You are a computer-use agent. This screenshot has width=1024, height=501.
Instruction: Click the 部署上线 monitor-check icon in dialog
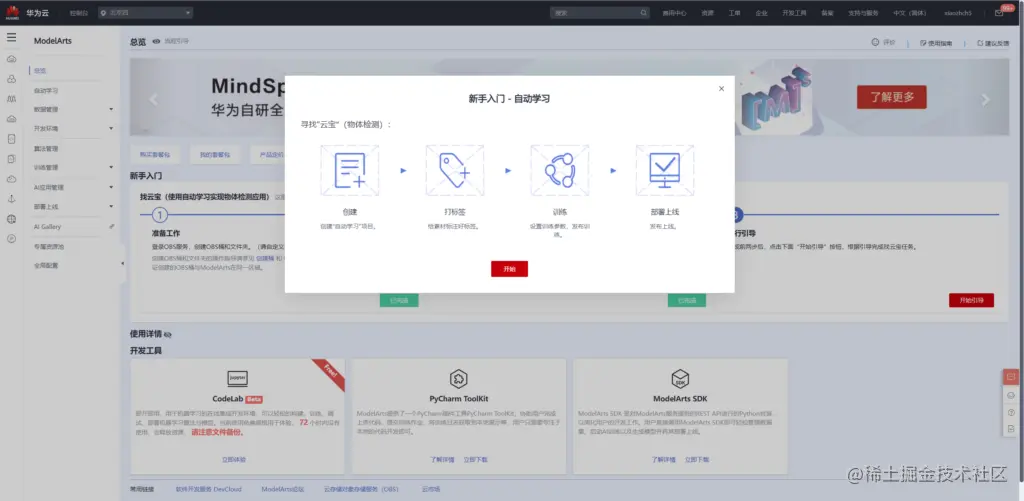click(665, 170)
